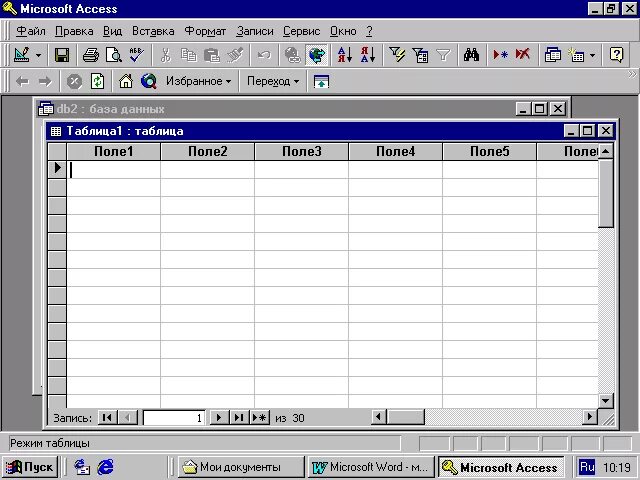
Task: Select the Поле3 column header
Action: (302, 151)
